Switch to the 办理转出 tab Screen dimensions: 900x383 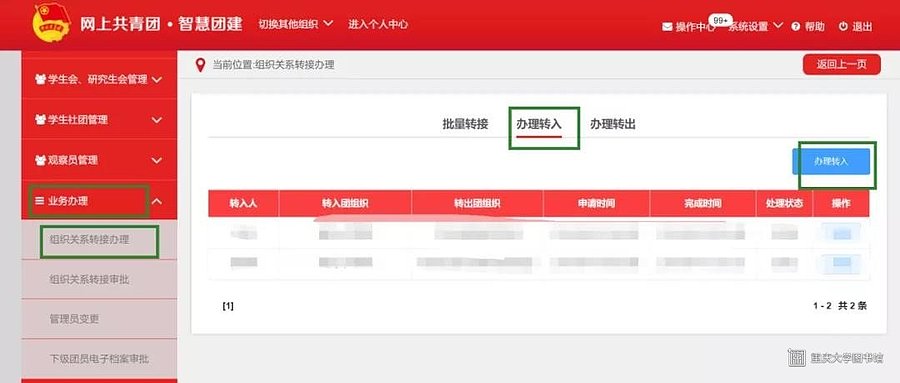(x=613, y=124)
